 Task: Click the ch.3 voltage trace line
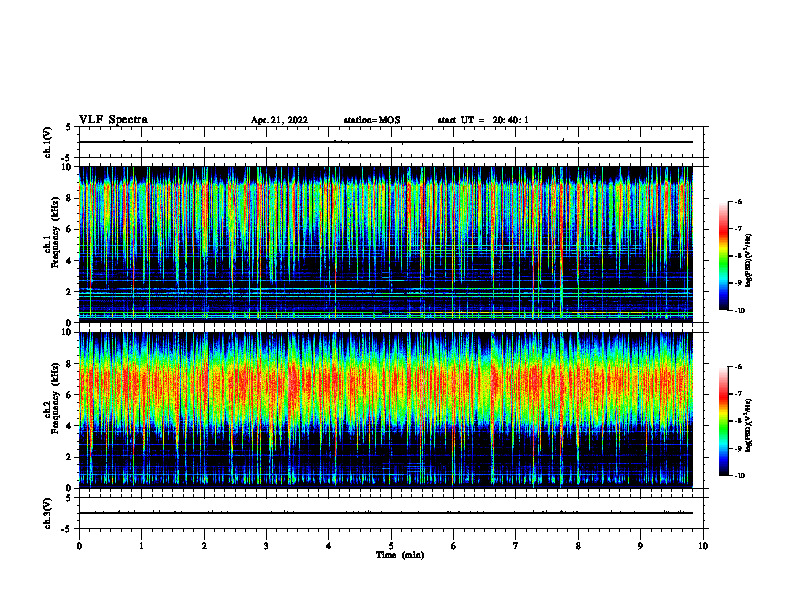[385, 513]
